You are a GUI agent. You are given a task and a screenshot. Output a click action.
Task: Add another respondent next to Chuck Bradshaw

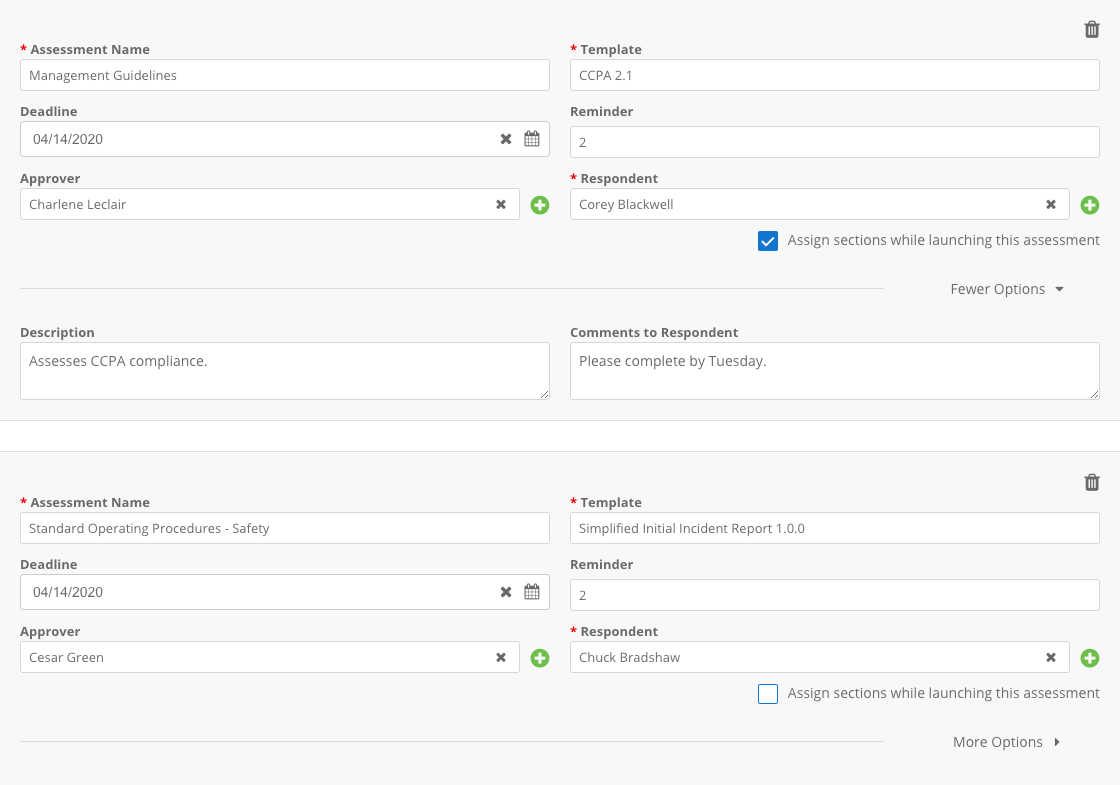[x=1089, y=658]
